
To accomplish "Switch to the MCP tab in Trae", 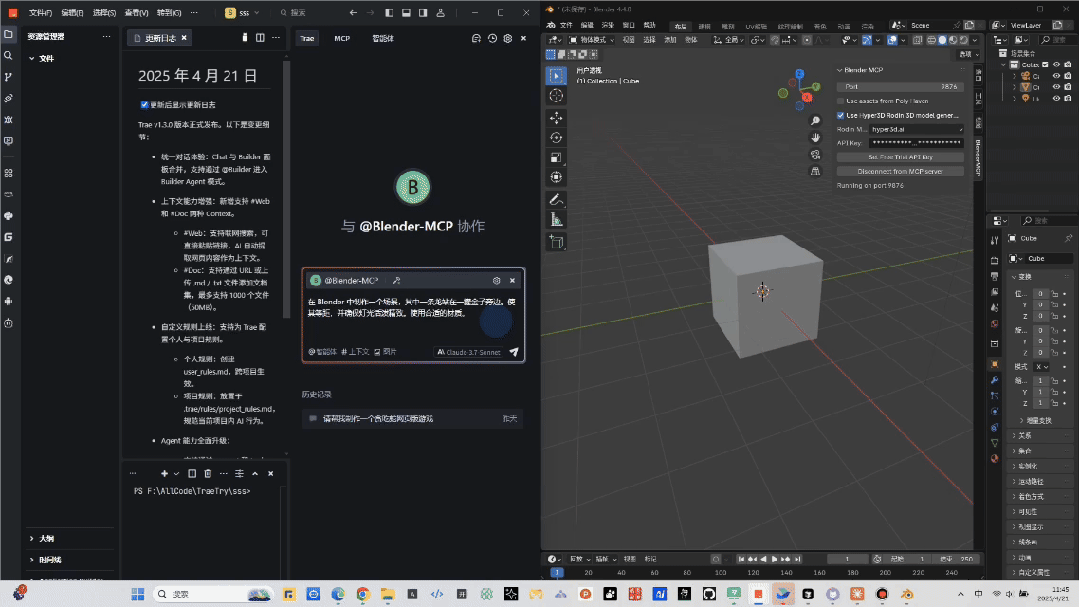I will click(x=342, y=38).
